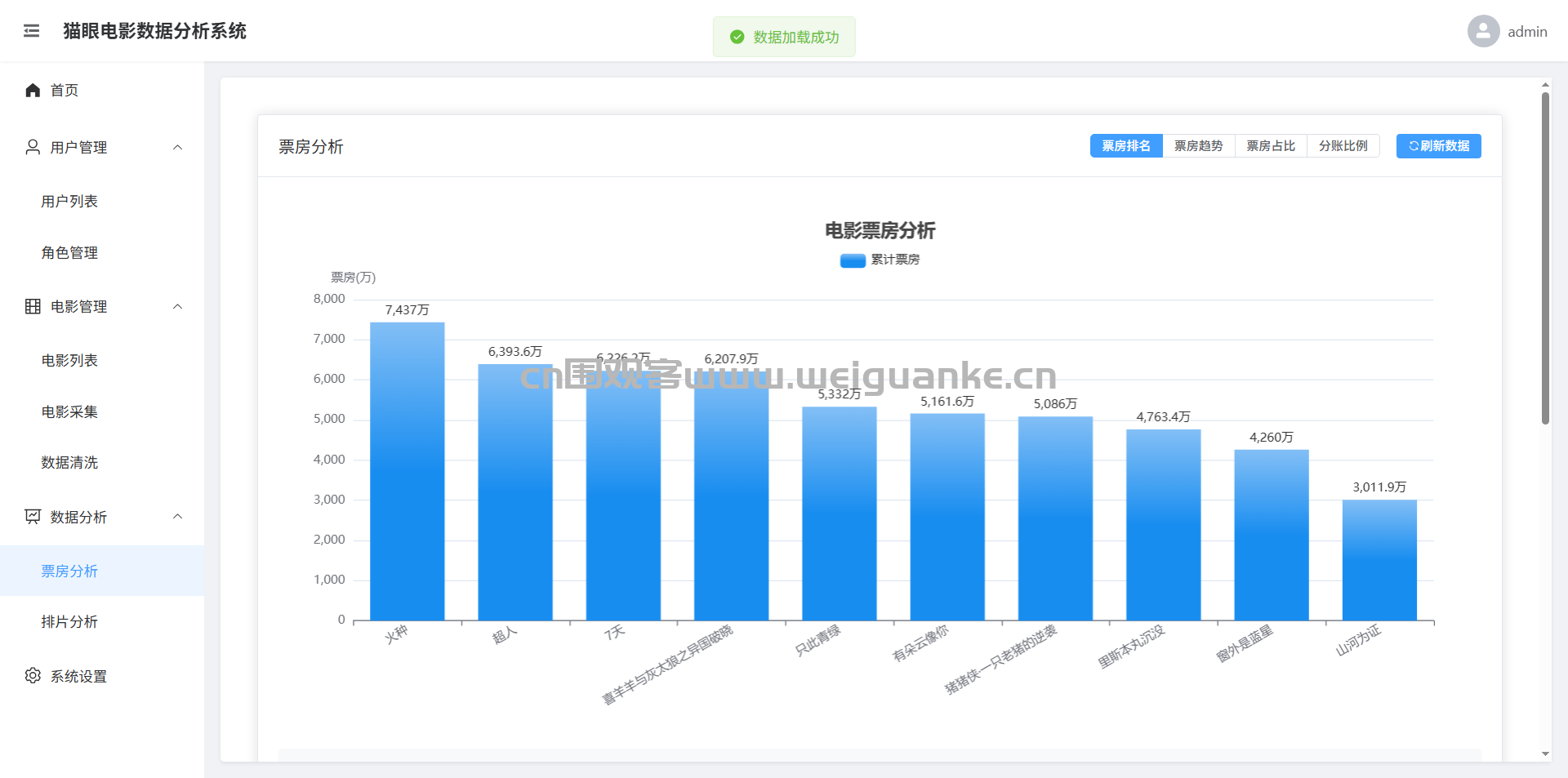Switch to 票房趋势 view

tap(1199, 146)
